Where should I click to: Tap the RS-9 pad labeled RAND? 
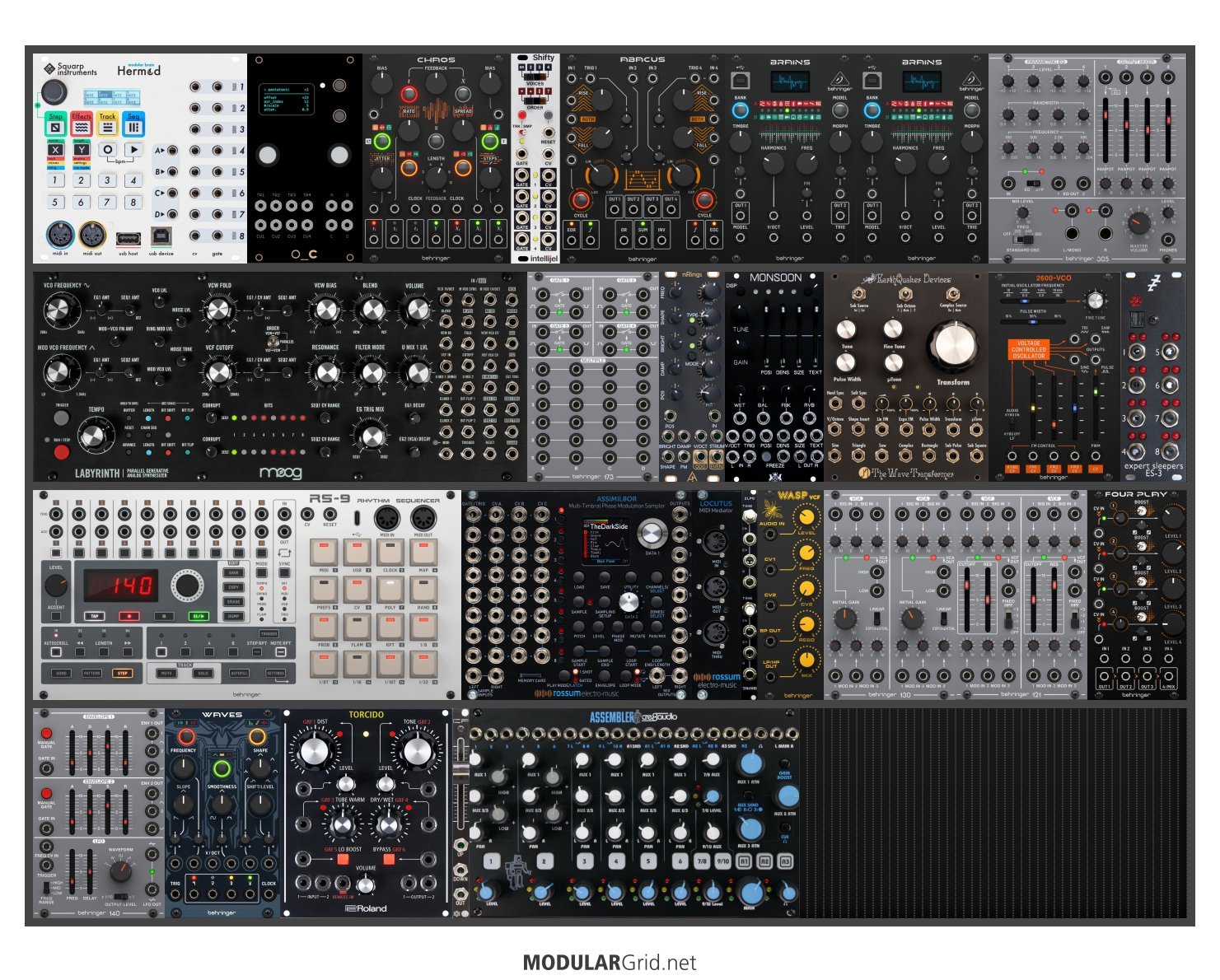423,590
